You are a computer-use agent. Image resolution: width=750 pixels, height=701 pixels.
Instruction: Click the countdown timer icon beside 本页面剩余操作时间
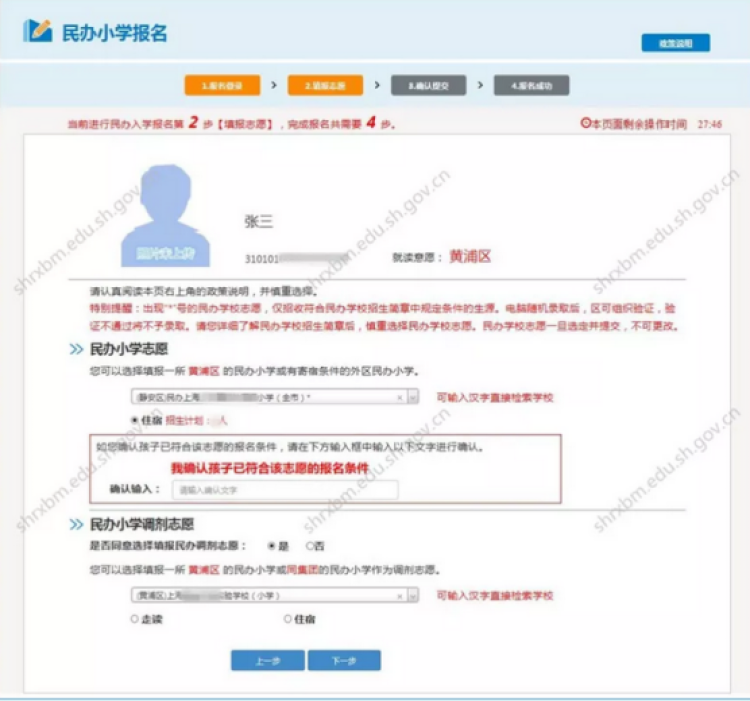(x=585, y=123)
